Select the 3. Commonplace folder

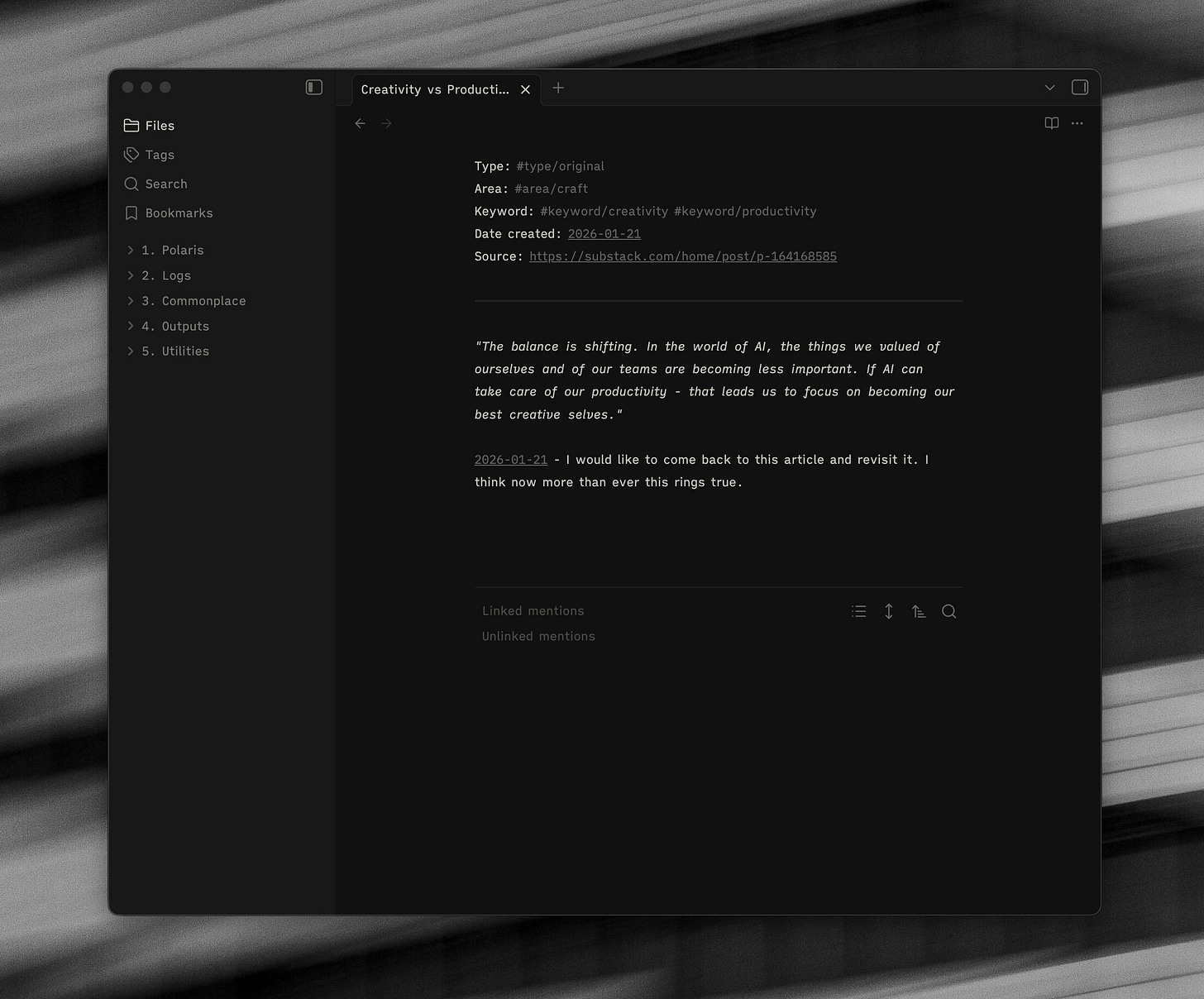click(x=193, y=300)
